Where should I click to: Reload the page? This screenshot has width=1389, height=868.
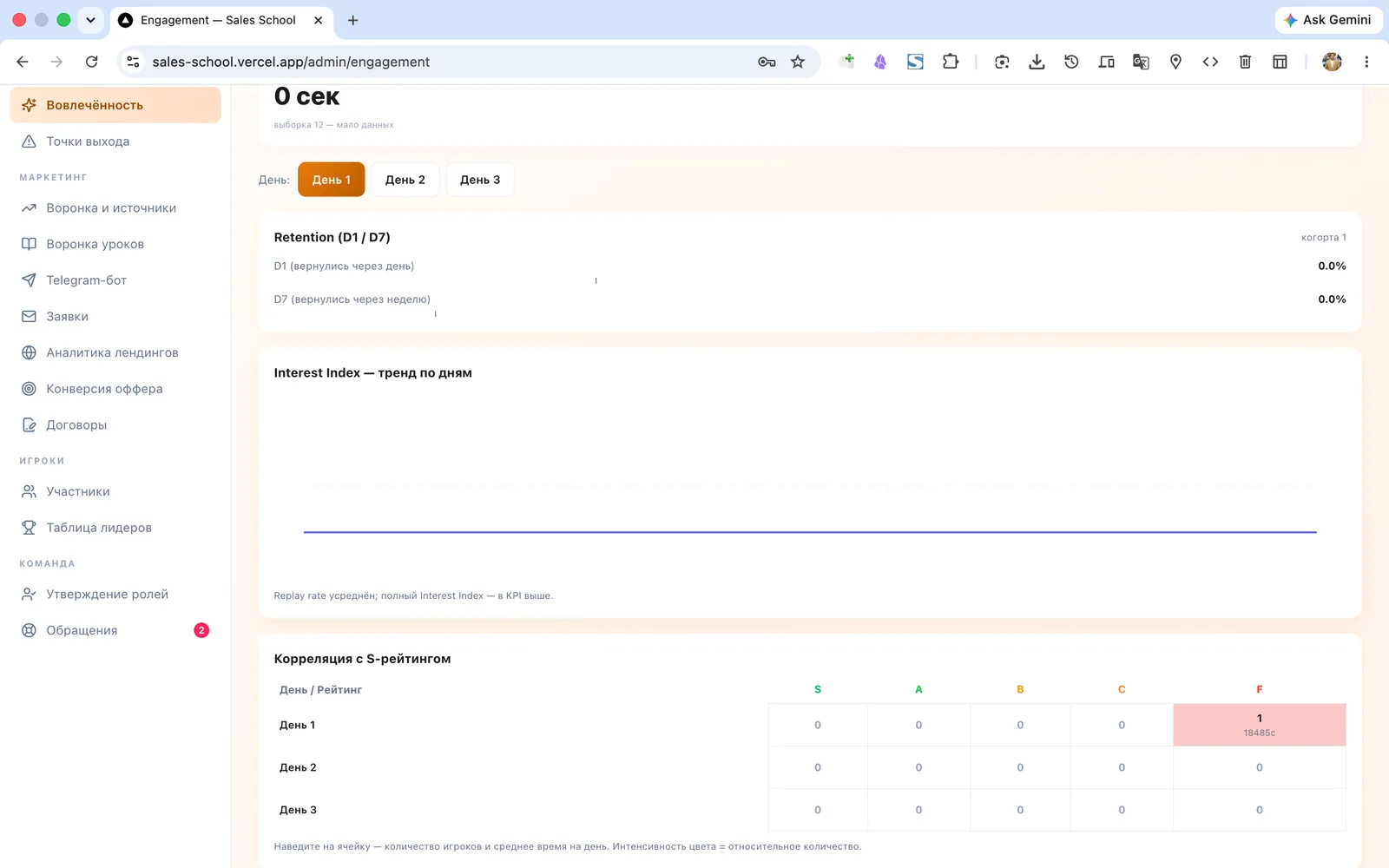91,62
